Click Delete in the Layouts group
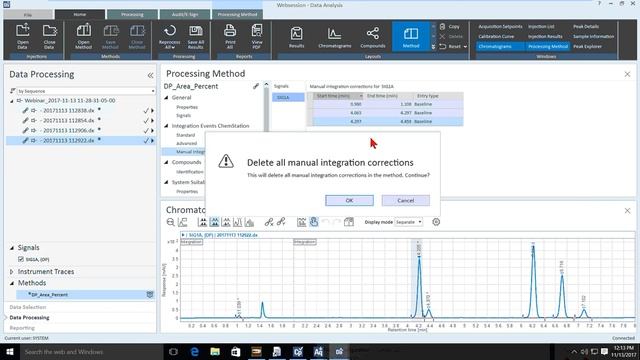 (x=451, y=36)
